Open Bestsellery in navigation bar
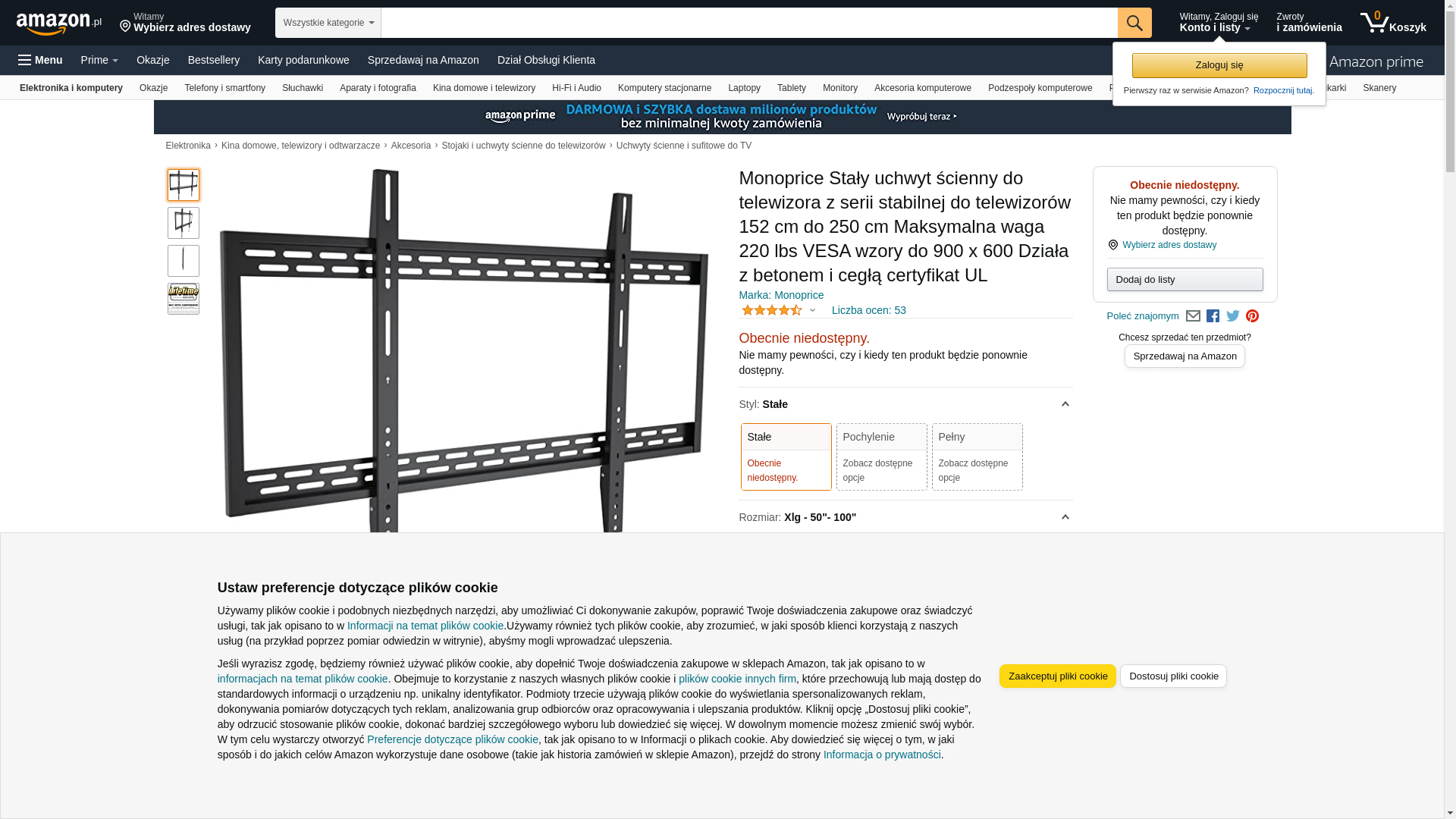The width and height of the screenshot is (1456, 819). [214, 60]
